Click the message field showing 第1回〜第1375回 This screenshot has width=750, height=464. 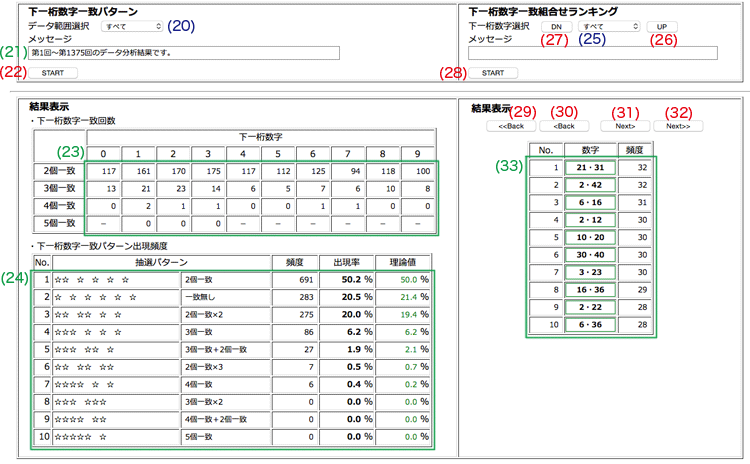[184, 53]
